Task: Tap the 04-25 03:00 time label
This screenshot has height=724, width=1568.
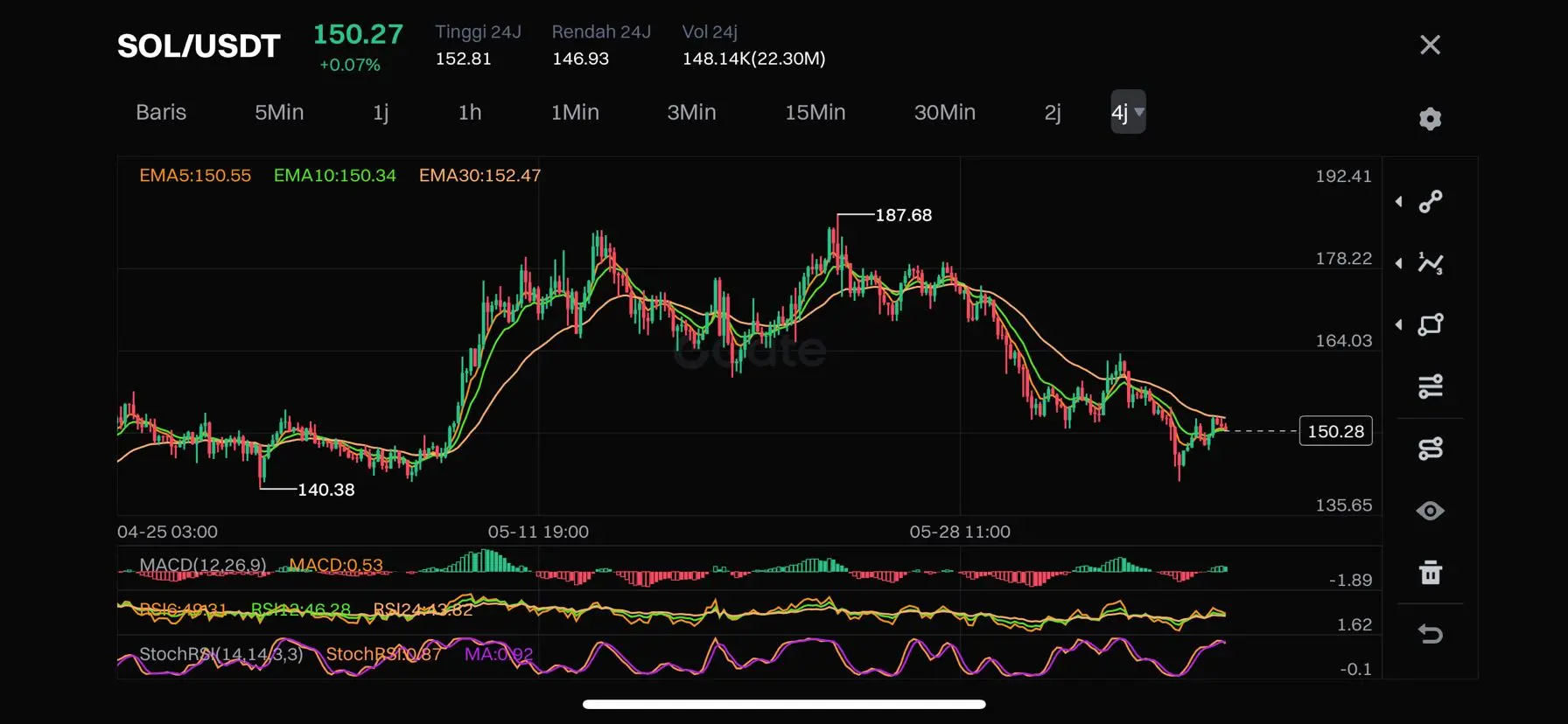Action: coord(167,532)
